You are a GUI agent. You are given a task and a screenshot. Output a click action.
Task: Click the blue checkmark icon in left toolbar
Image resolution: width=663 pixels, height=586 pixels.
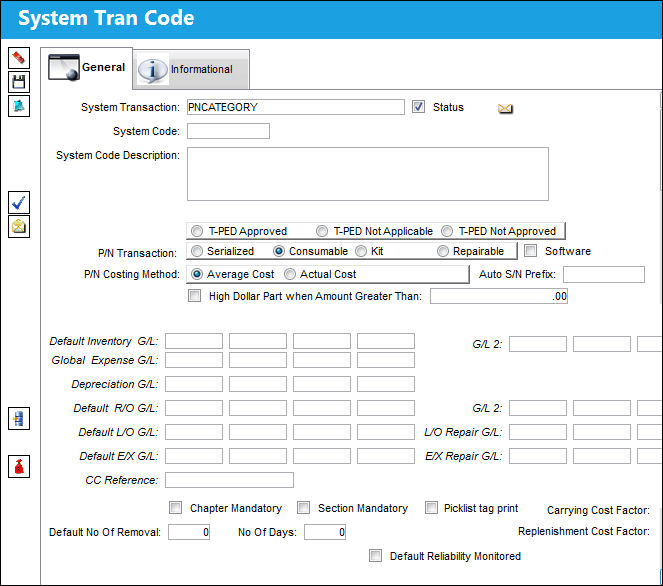point(19,203)
